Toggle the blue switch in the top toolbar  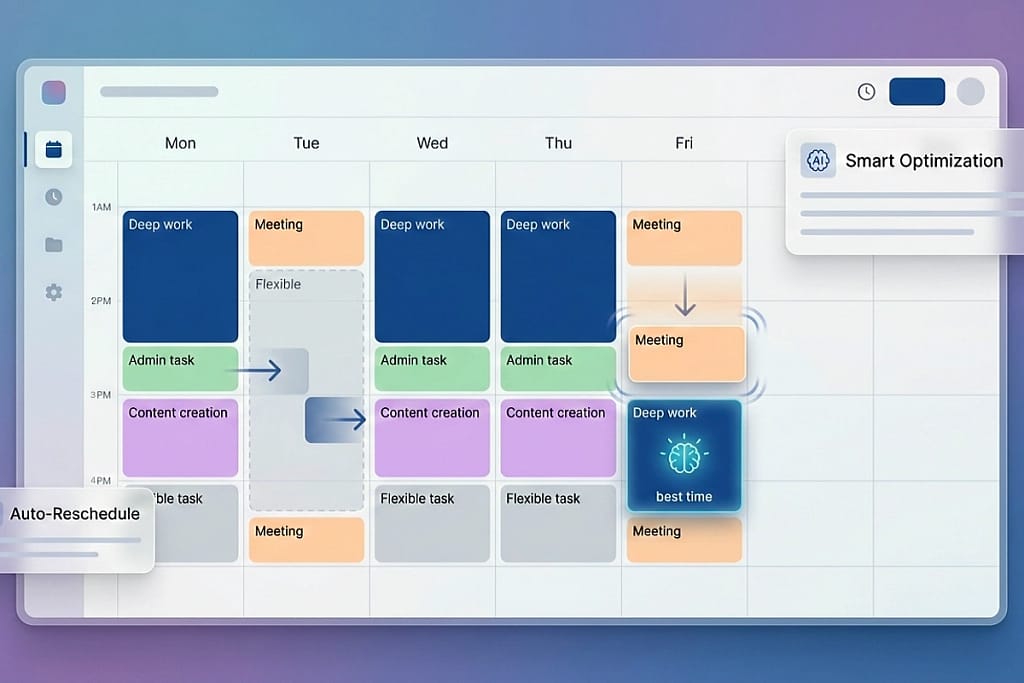point(917,91)
